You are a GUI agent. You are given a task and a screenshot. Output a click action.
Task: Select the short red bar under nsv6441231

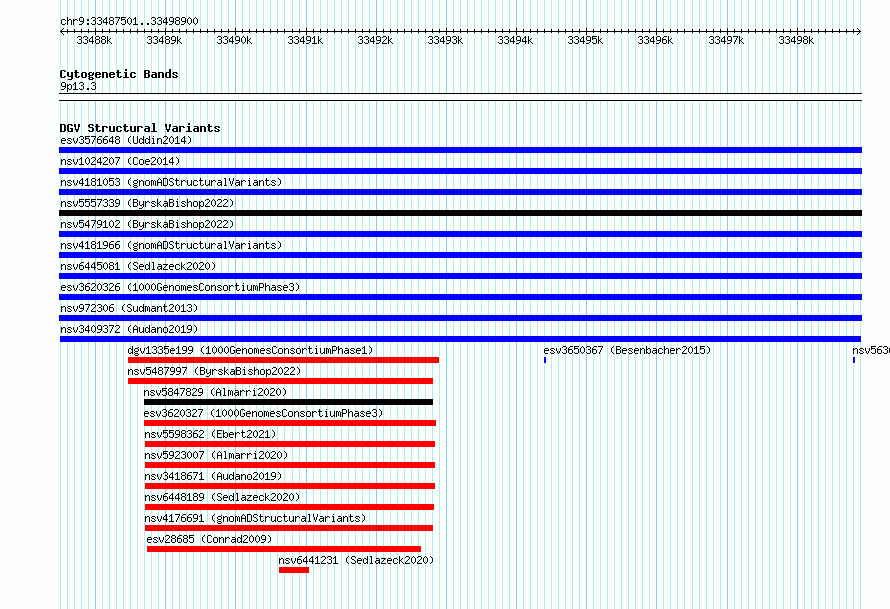pos(294,570)
